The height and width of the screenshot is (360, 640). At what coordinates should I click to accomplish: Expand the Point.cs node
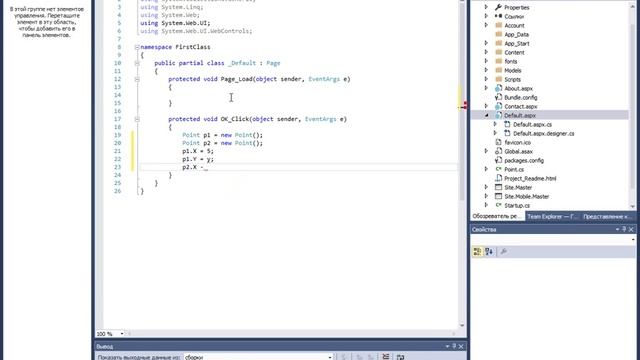pyautogui.click(x=487, y=169)
